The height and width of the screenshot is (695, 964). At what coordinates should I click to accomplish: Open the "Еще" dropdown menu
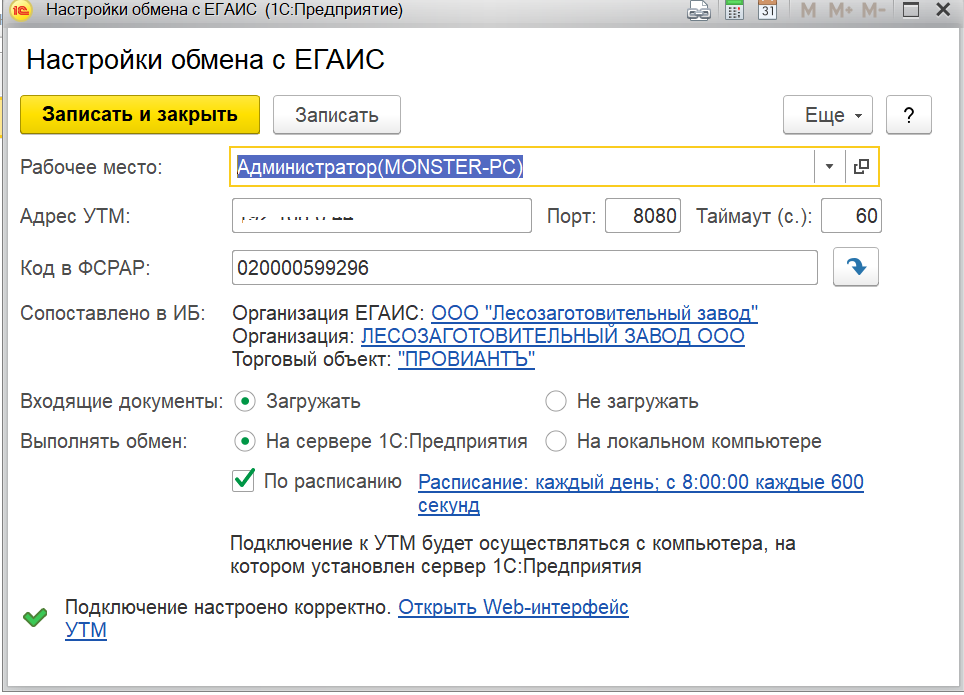pos(828,115)
